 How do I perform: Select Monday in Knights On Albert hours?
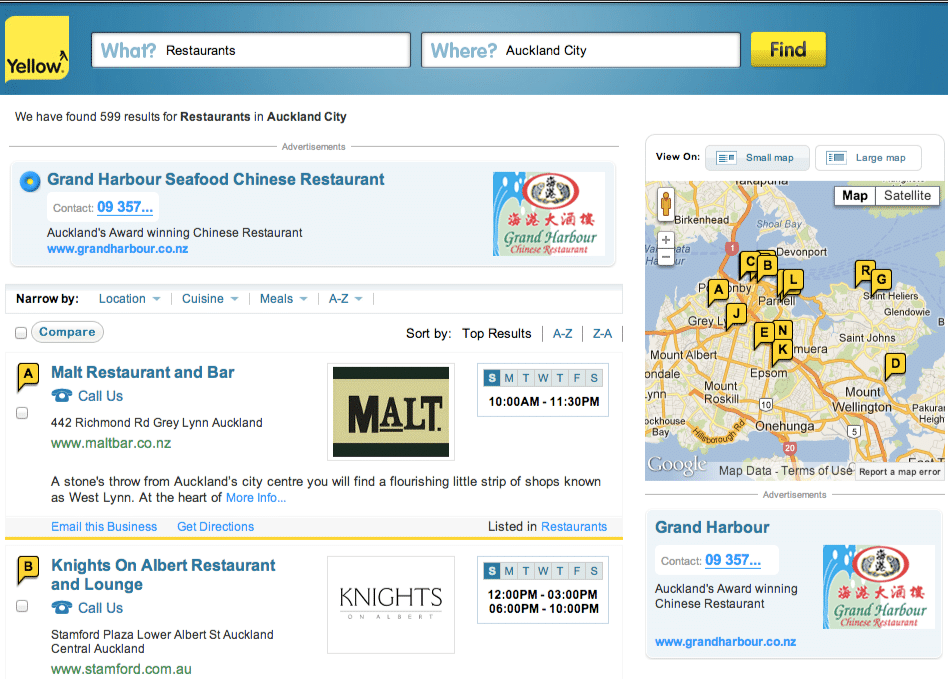click(x=509, y=571)
